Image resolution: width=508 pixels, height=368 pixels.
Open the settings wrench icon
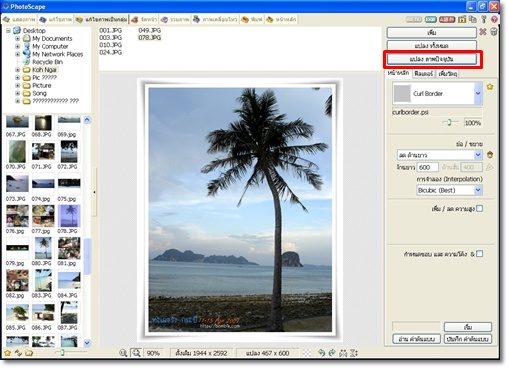(x=484, y=20)
